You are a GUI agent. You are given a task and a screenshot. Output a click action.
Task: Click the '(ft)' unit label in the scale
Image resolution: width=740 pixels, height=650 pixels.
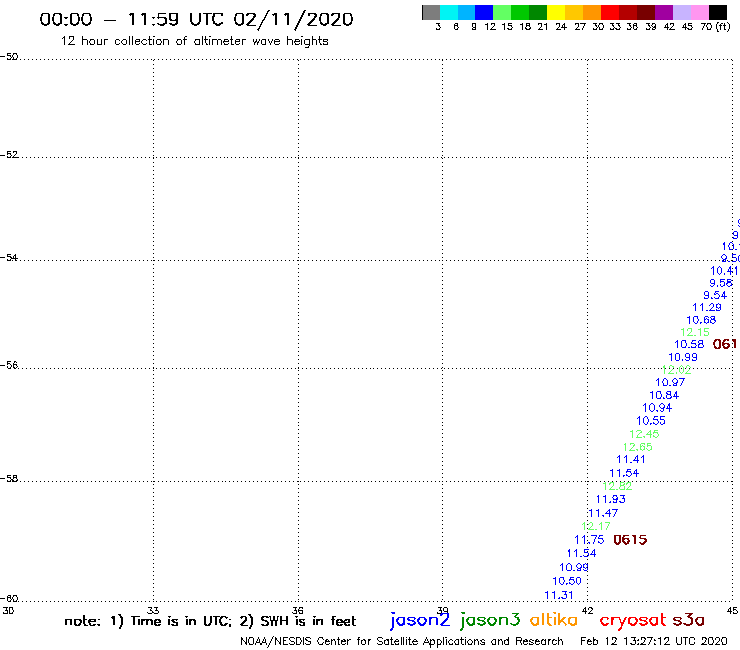pos(723,26)
